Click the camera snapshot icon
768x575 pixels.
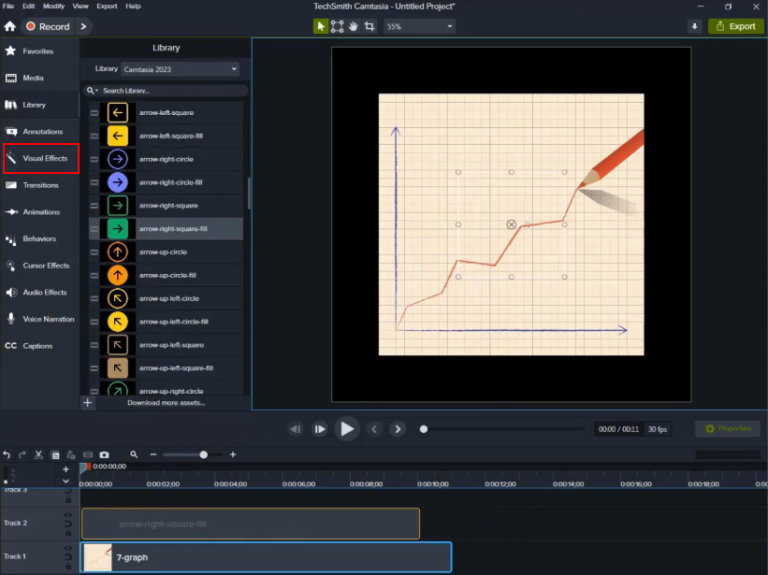point(104,455)
